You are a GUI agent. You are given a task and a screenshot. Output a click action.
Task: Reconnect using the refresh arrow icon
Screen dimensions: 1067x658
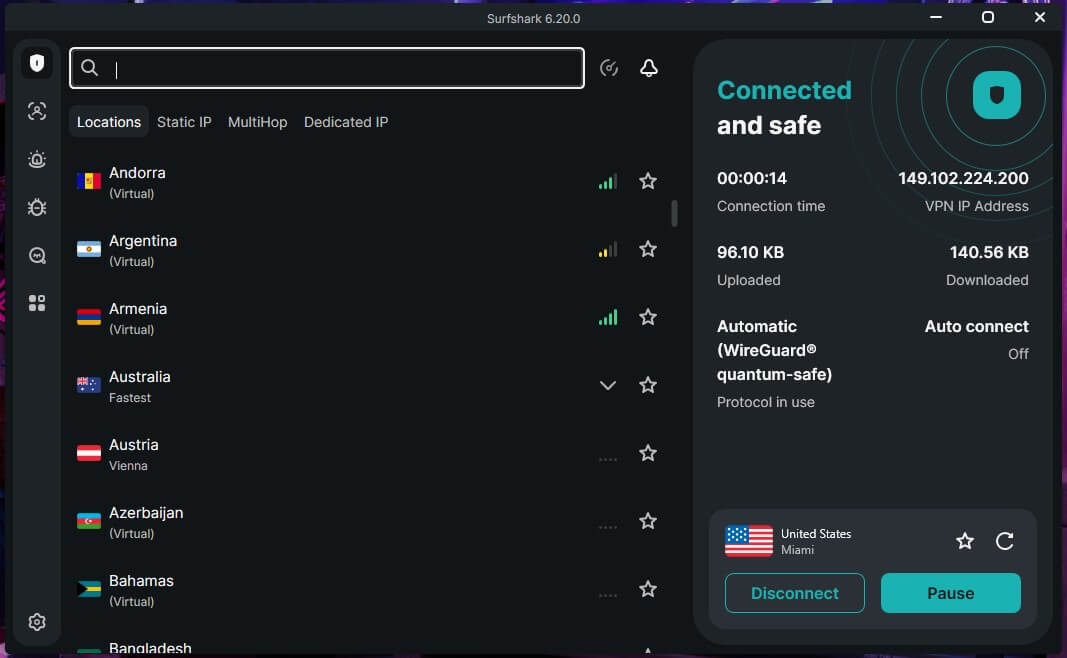[x=1004, y=541]
